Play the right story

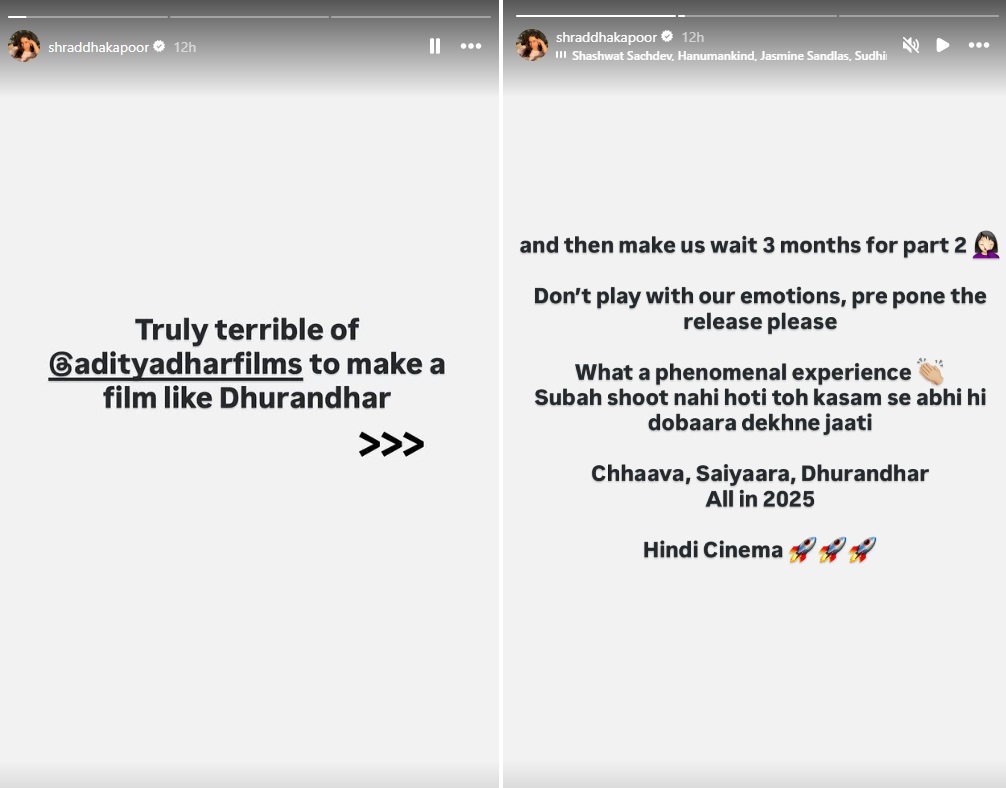(942, 45)
